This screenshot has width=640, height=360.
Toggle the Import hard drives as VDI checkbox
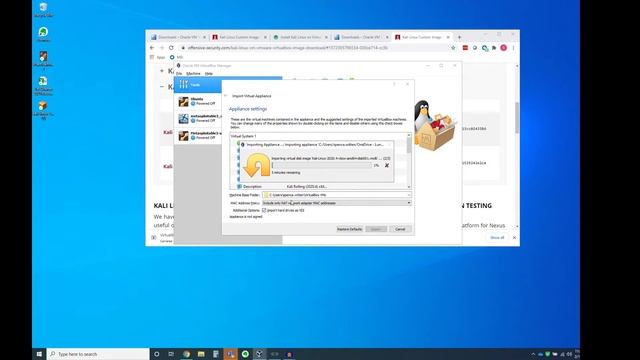[x=264, y=210]
